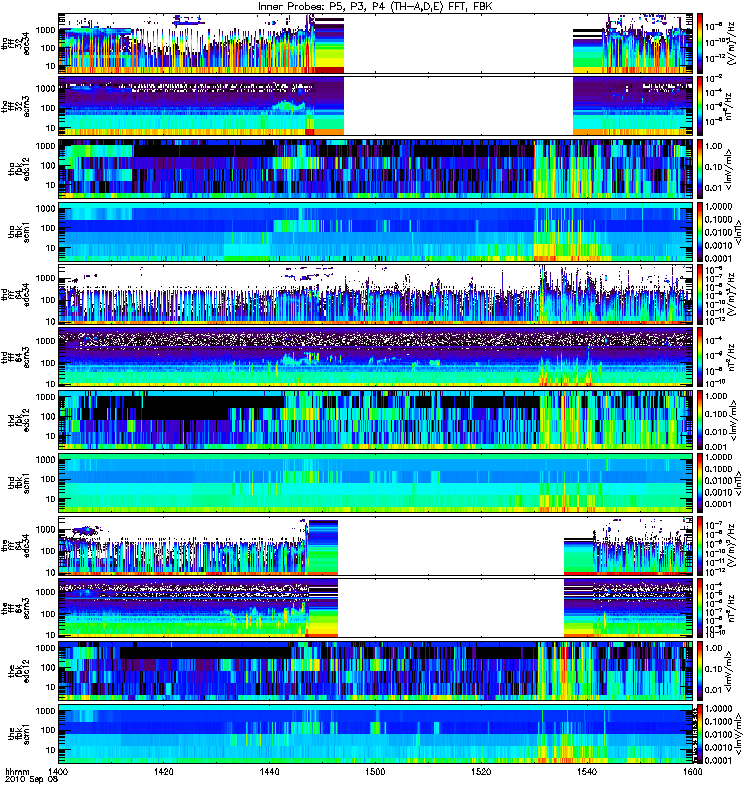The width and height of the screenshot is (750, 800).
Task: Click the 'hhmm' time axis label
Action: (x=17, y=772)
